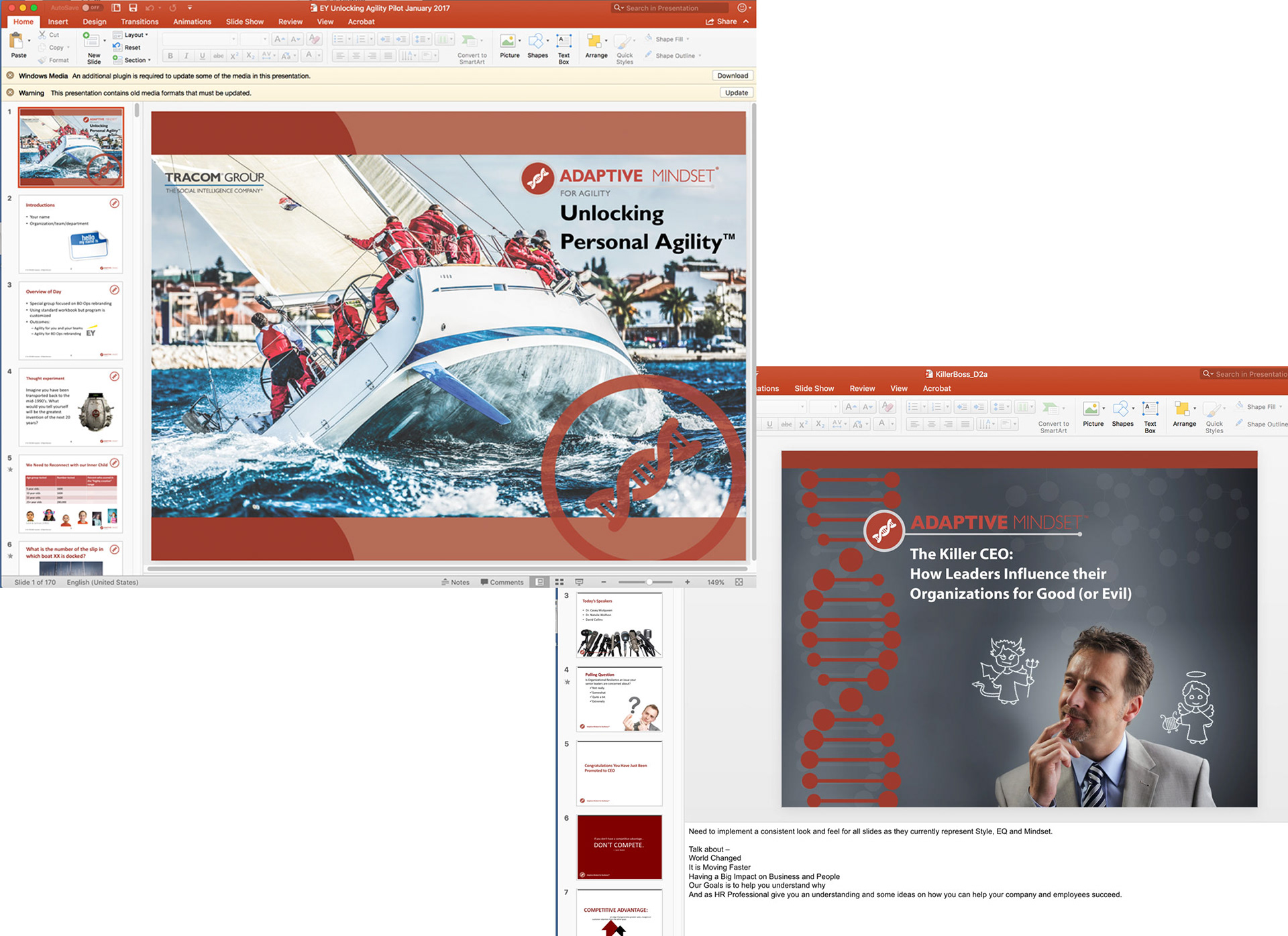Collapse the ribbon with chevron beside Share

pyautogui.click(x=746, y=21)
